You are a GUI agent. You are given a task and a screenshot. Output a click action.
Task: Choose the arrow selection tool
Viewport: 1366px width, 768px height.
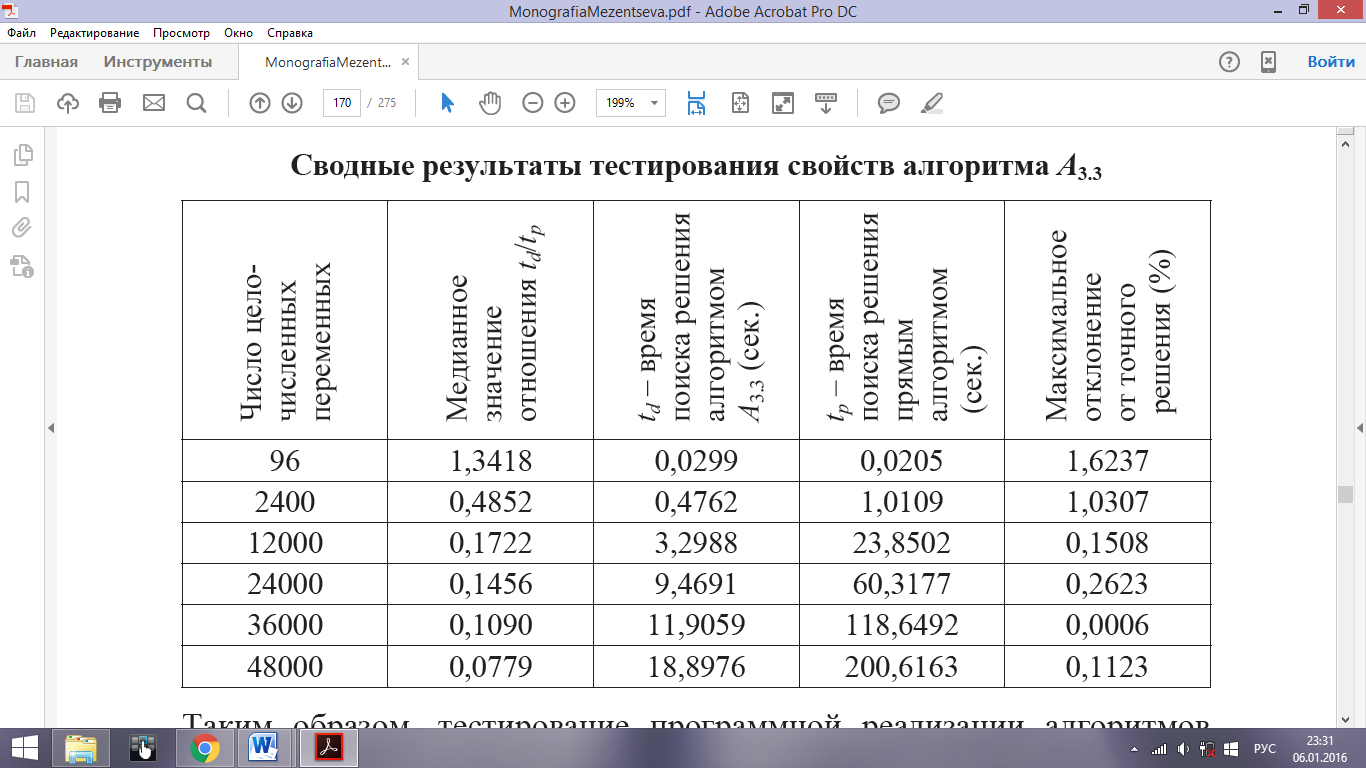(448, 103)
